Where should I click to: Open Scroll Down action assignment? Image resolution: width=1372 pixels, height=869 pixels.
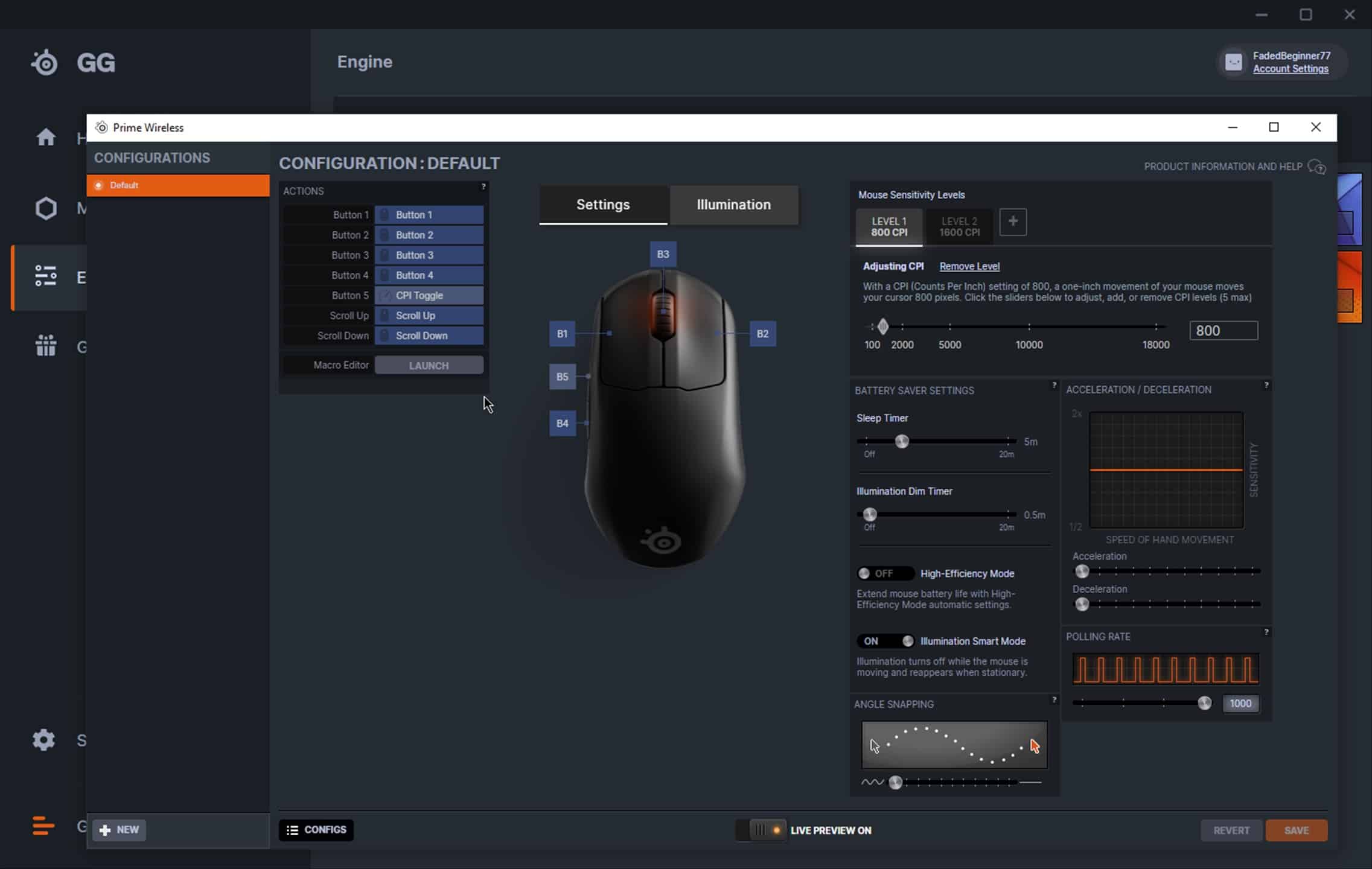click(429, 336)
